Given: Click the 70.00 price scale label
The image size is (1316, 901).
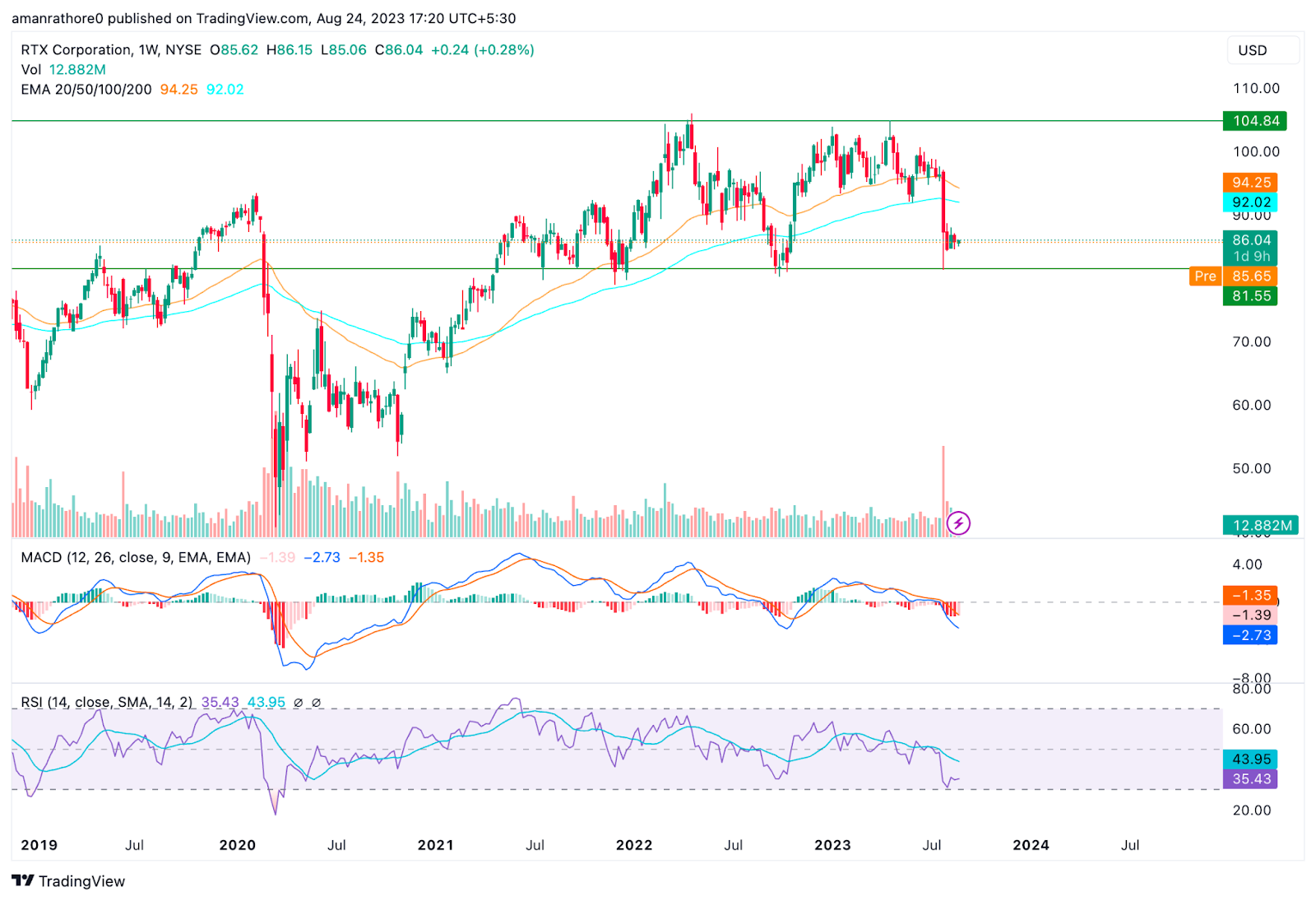Looking at the screenshot, I should (1252, 341).
